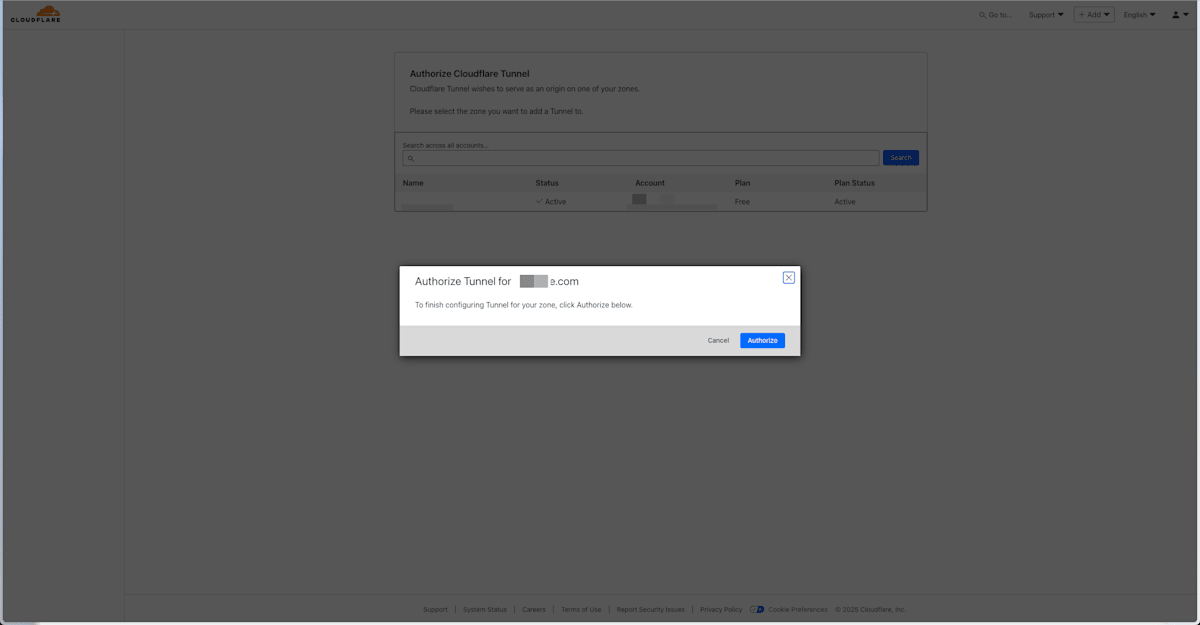Click the search magnifier icon in field
Image resolution: width=1200 pixels, height=625 pixels.
pos(411,158)
